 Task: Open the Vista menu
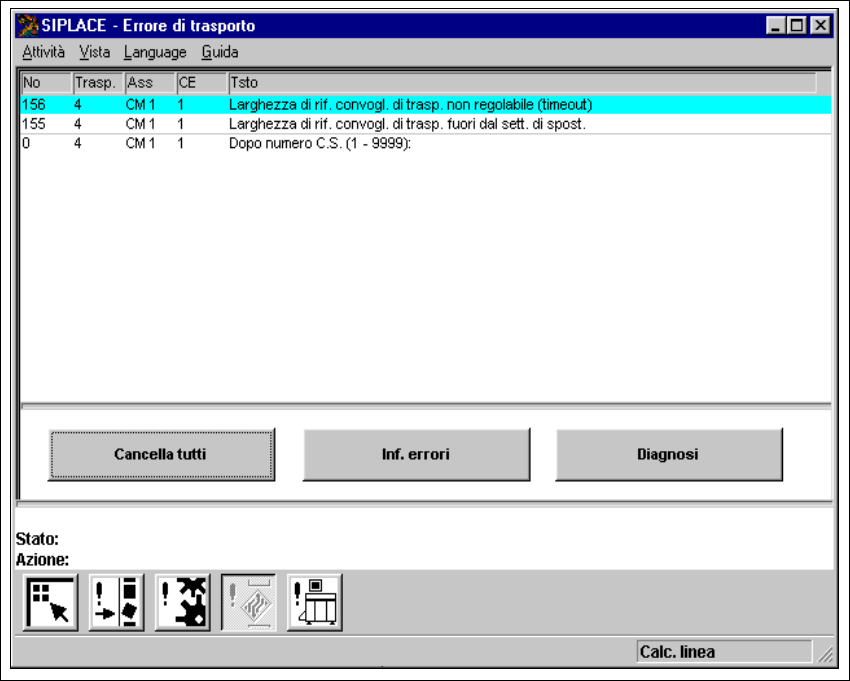[x=94, y=52]
